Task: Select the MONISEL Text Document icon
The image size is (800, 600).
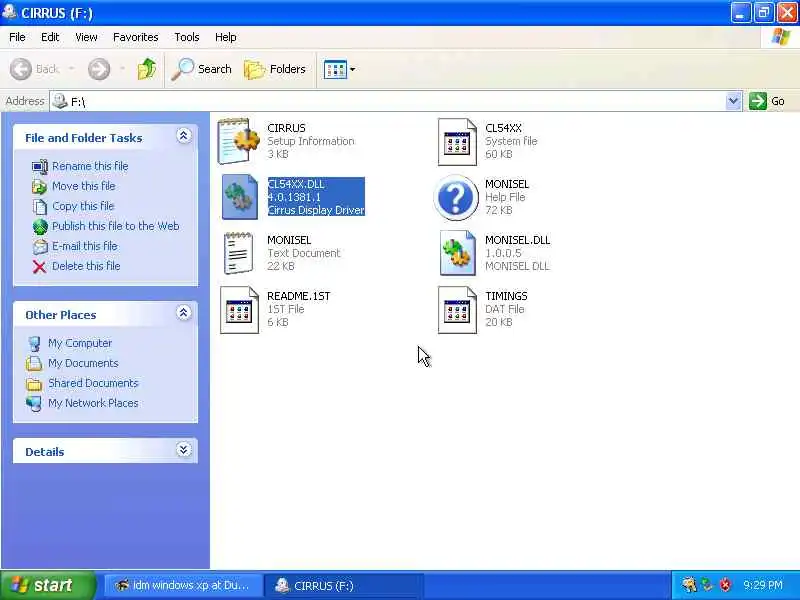Action: point(238,253)
